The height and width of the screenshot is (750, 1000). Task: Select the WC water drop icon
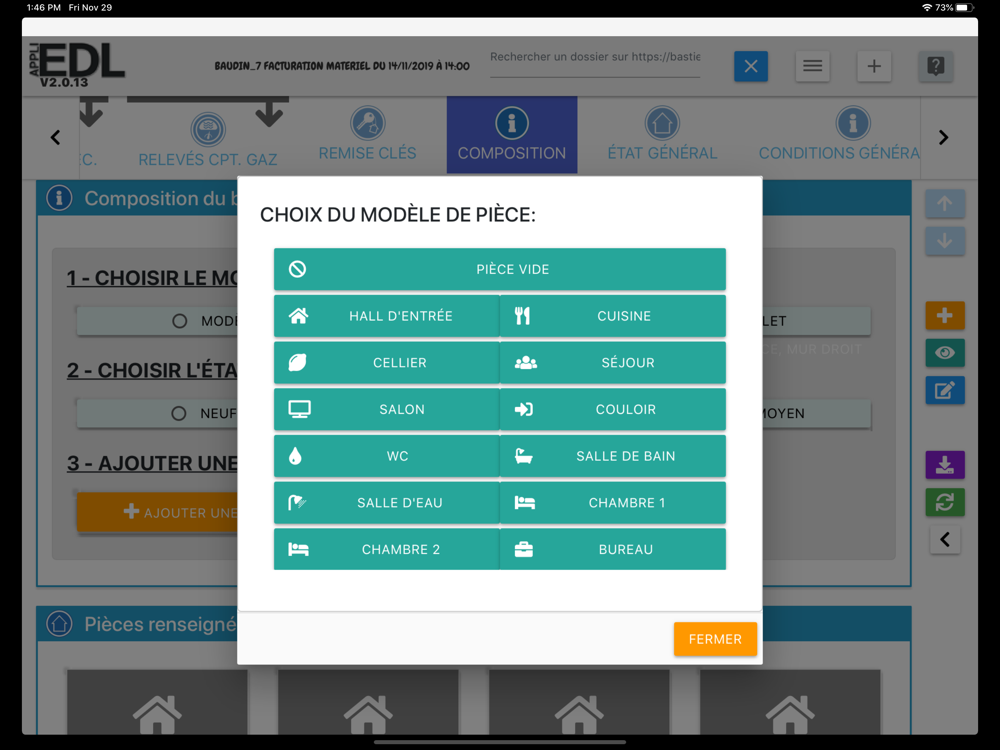295,456
